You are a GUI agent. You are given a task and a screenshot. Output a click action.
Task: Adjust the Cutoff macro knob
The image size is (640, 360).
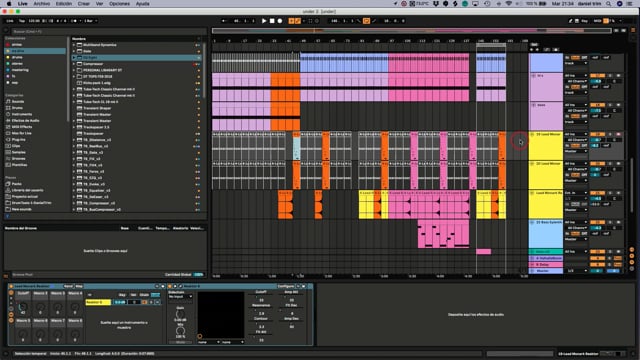[x=23, y=306]
